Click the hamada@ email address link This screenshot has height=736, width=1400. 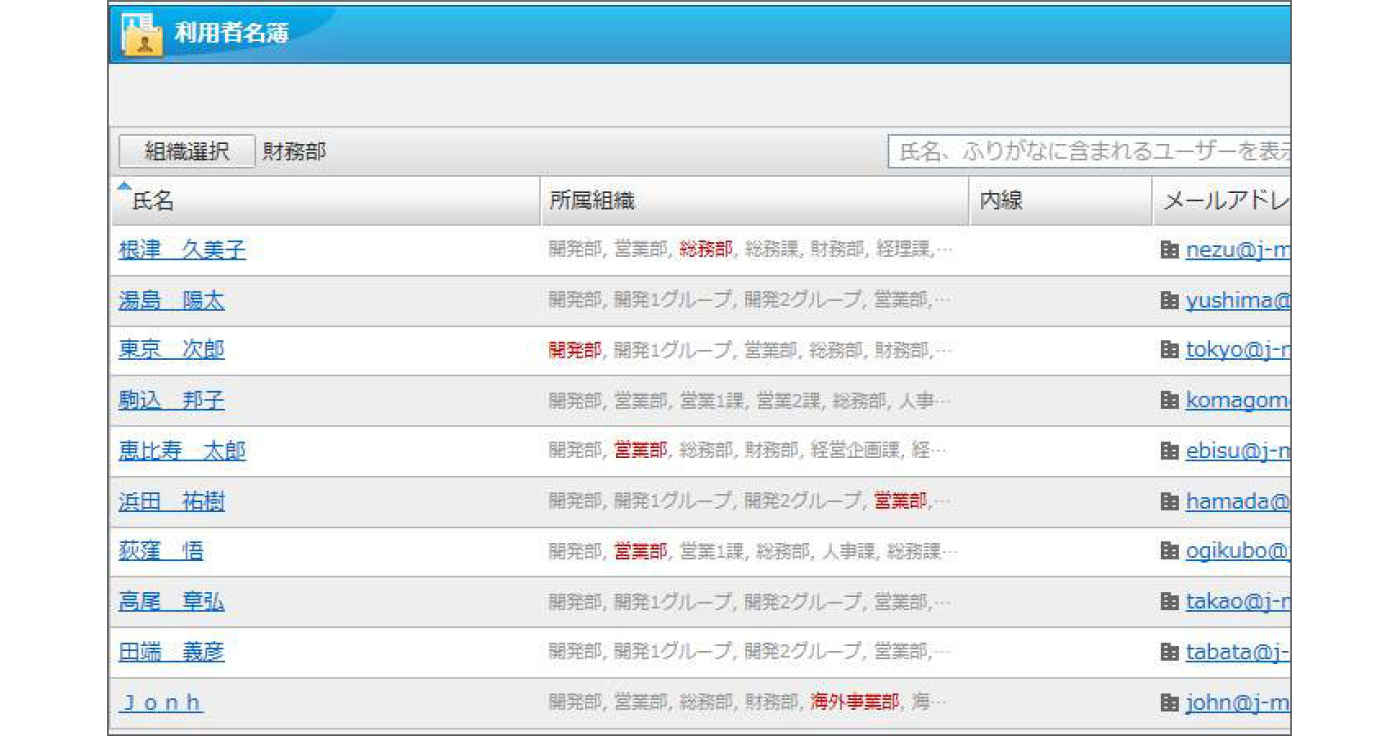coord(1238,501)
